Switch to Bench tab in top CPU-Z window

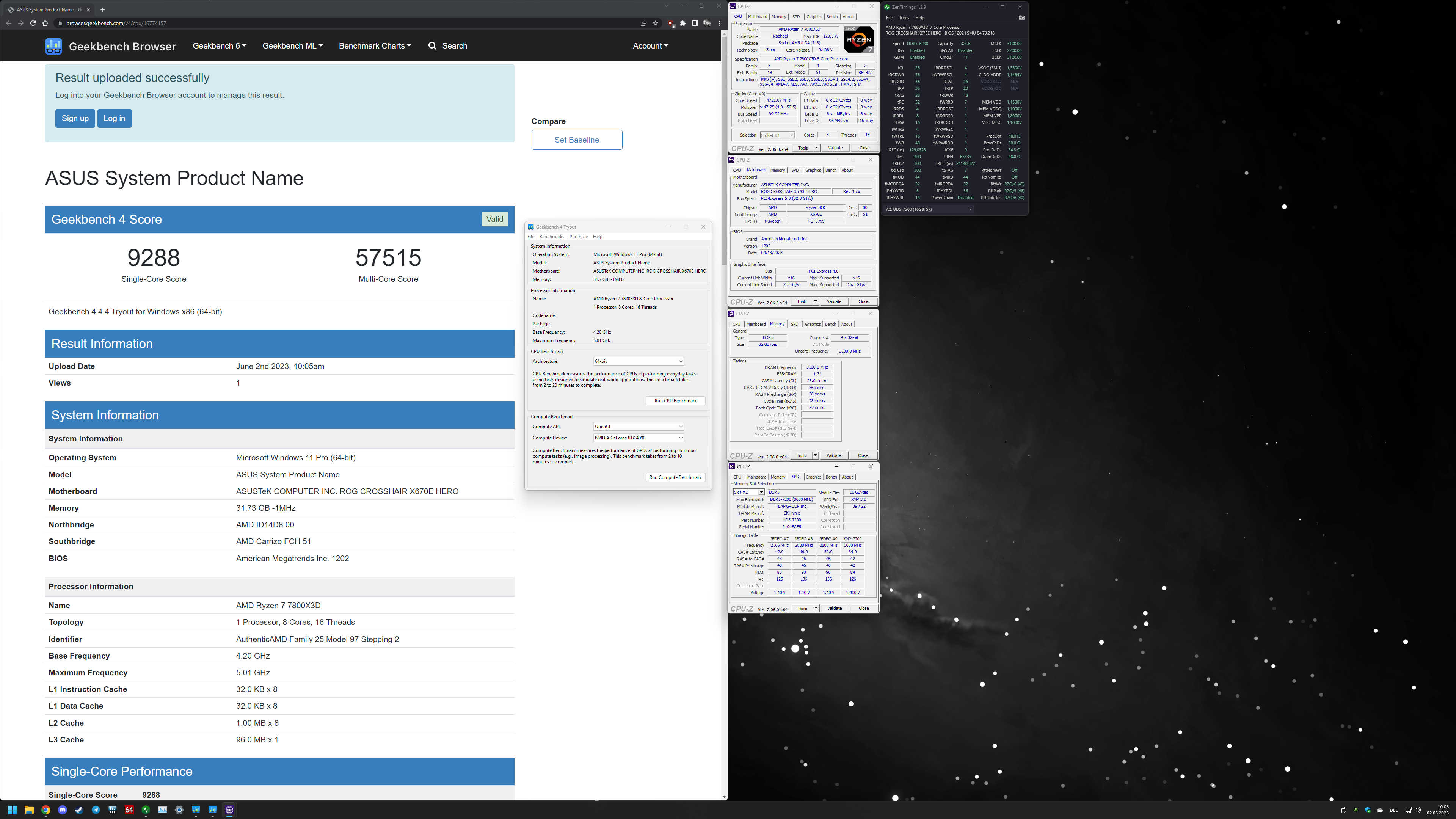(832, 17)
